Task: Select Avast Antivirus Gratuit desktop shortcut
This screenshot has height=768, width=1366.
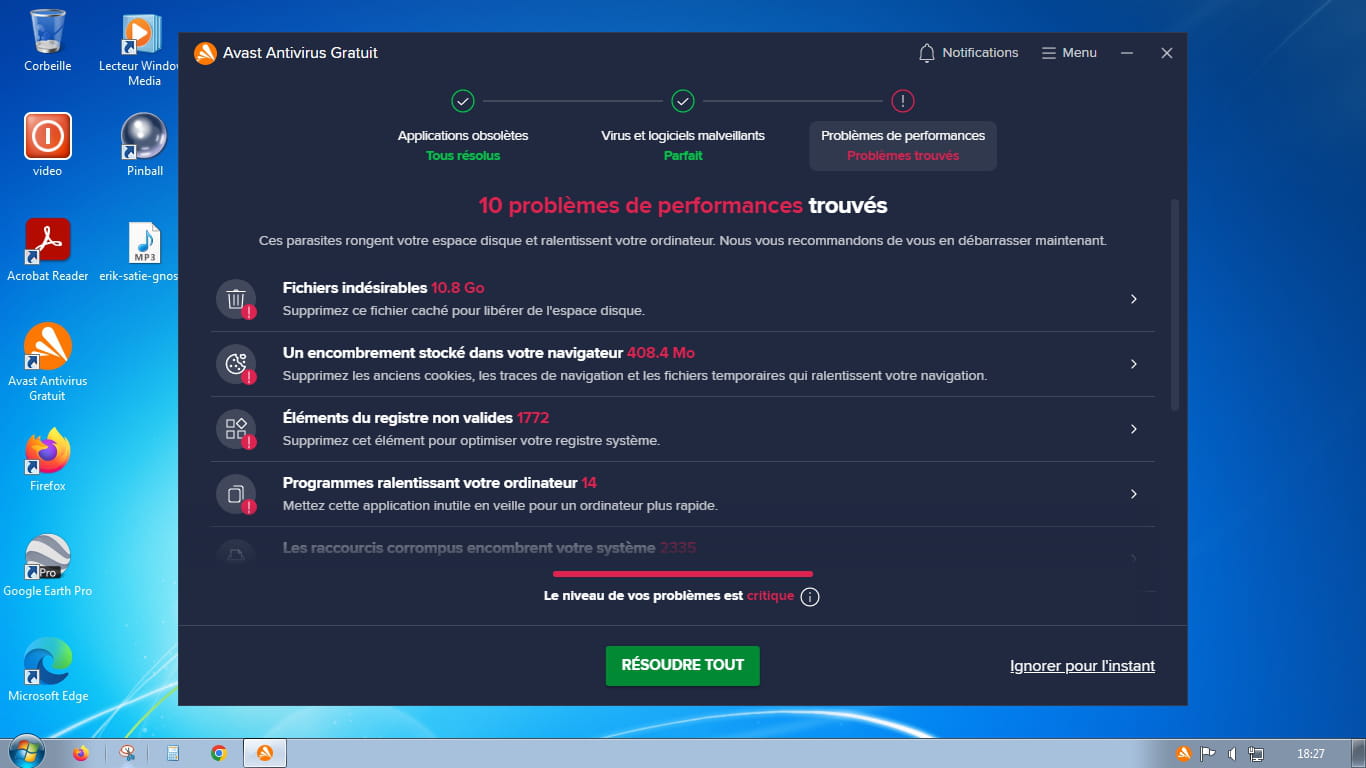Action: [47, 362]
